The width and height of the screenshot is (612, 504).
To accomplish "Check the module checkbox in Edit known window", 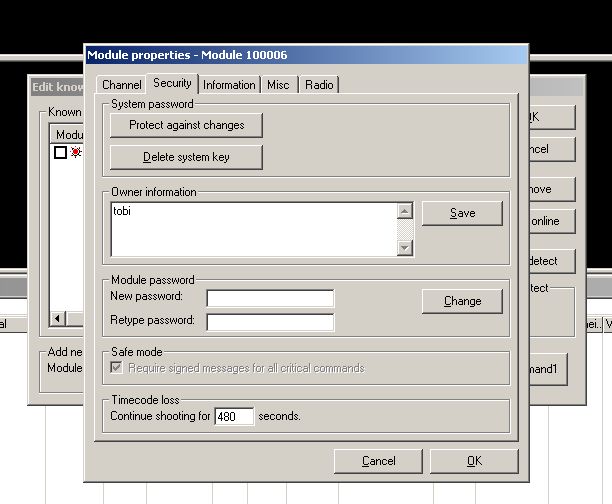I will click(60, 152).
